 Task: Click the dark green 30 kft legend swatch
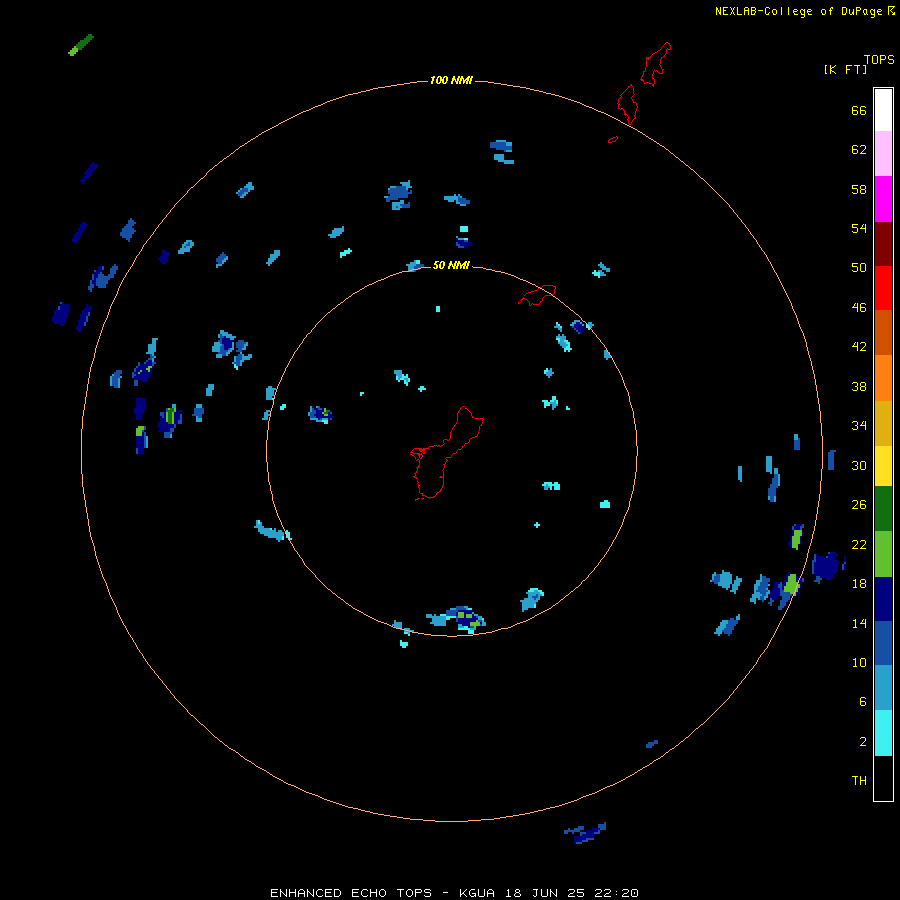(x=883, y=509)
